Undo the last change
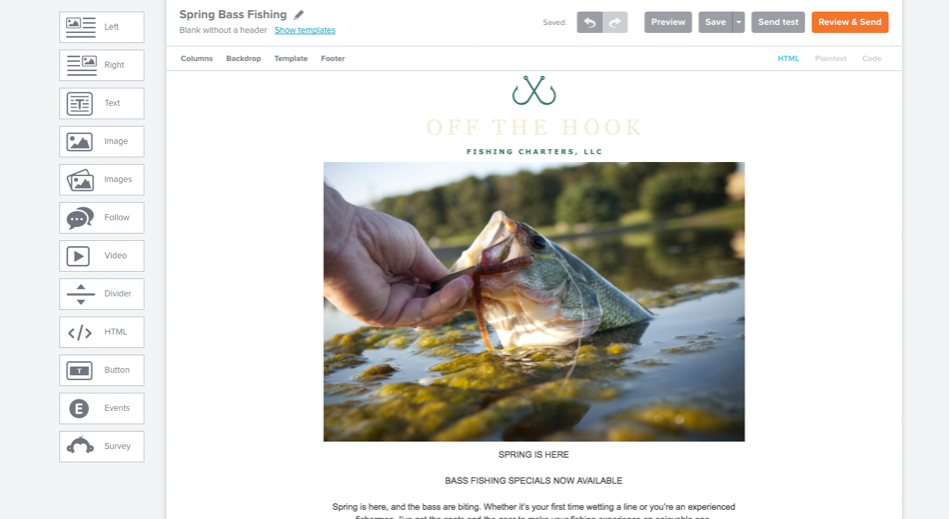The image size is (949, 519). [x=589, y=22]
